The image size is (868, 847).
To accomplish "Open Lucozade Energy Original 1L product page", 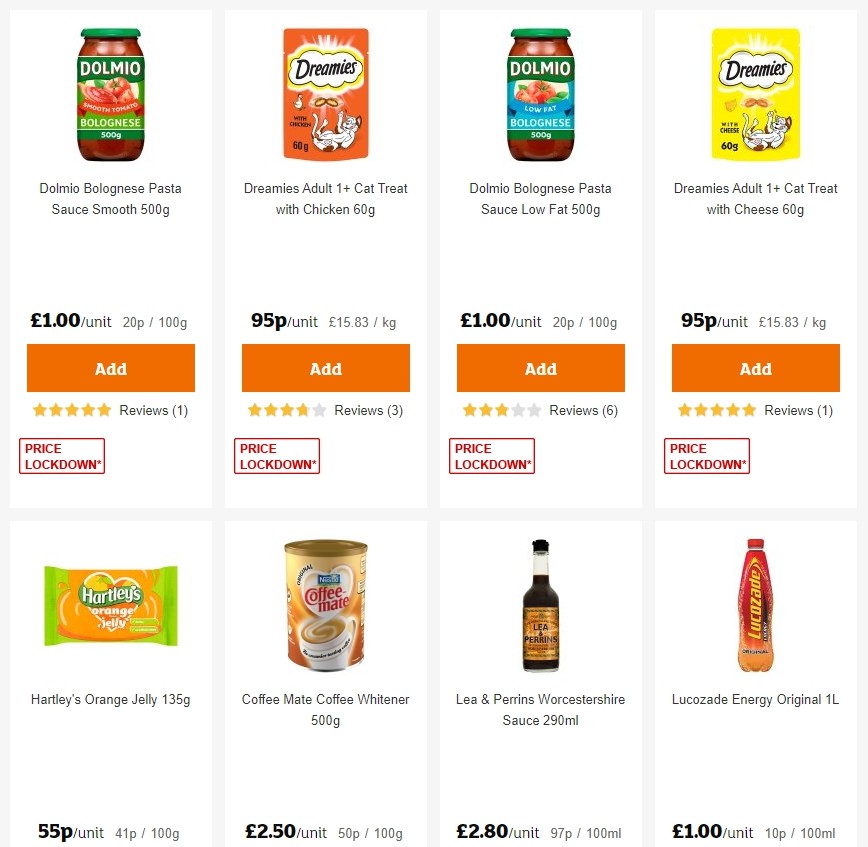I will (x=755, y=699).
